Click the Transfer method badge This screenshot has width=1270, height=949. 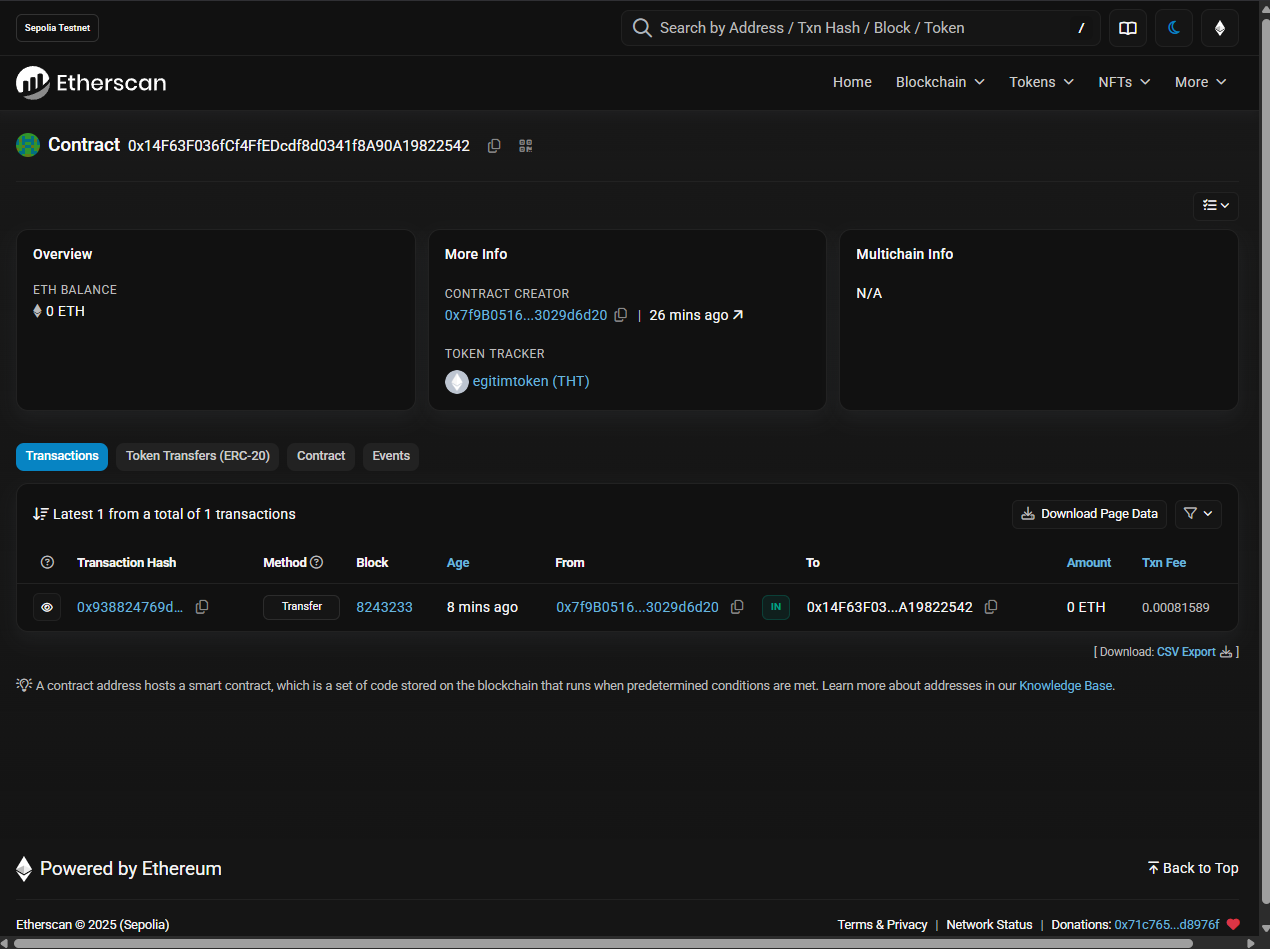pyautogui.click(x=301, y=607)
